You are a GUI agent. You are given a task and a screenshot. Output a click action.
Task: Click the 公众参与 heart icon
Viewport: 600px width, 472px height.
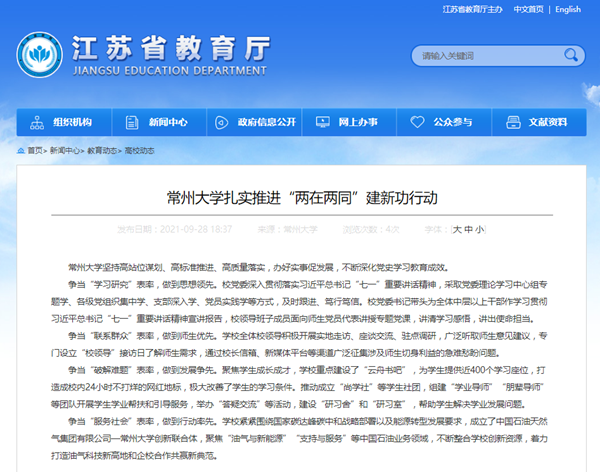417,122
